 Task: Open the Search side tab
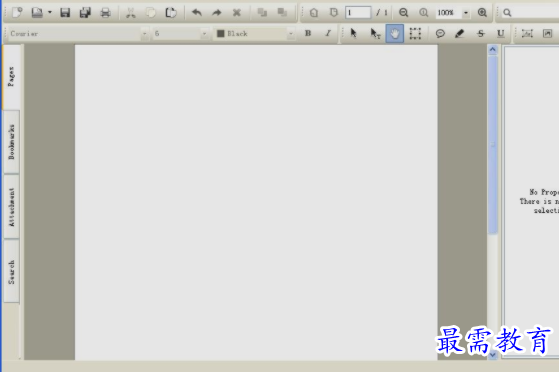[x=11, y=271]
